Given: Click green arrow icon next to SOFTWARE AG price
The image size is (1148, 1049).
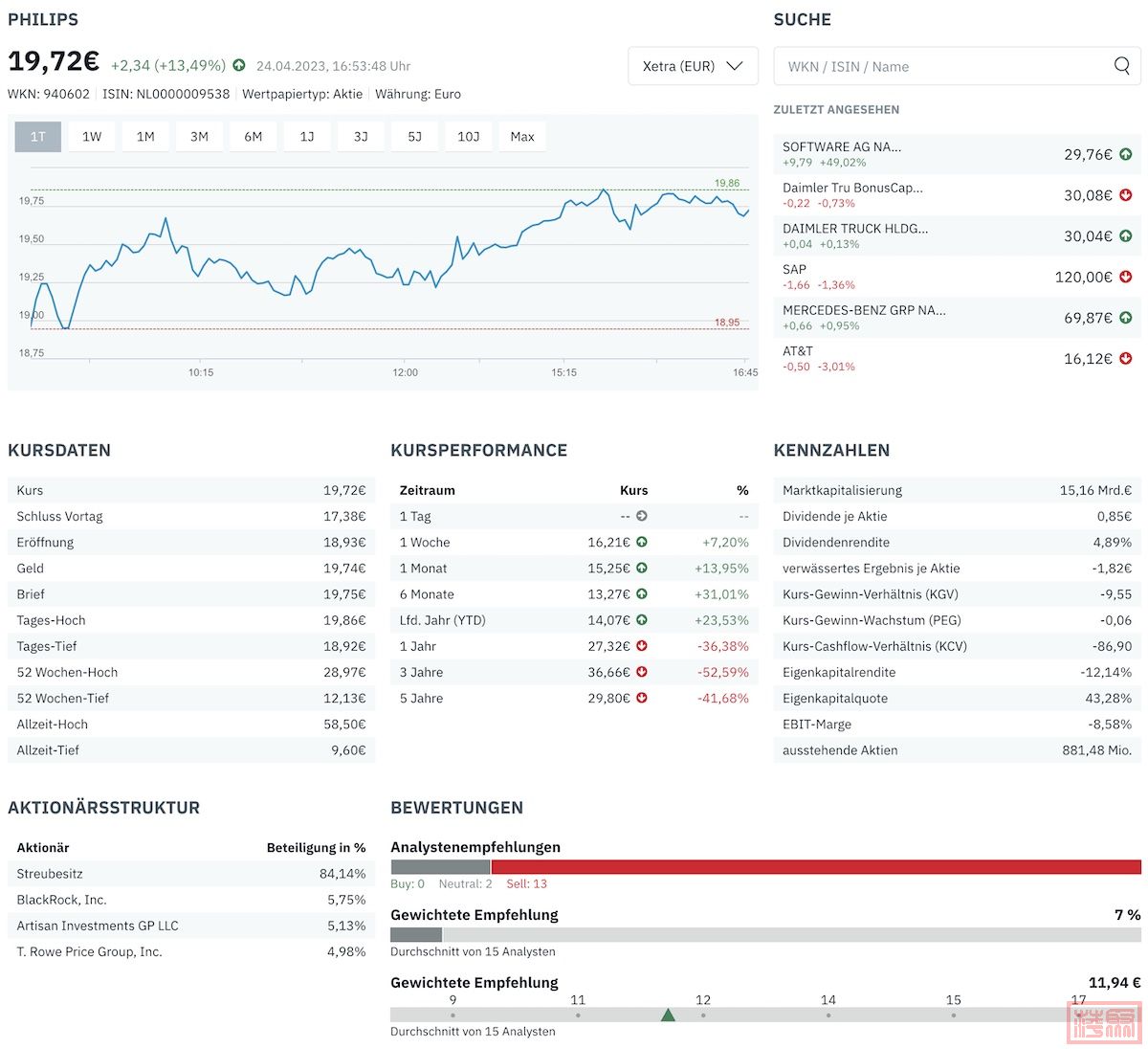Looking at the screenshot, I should pyautogui.click(x=1125, y=154).
